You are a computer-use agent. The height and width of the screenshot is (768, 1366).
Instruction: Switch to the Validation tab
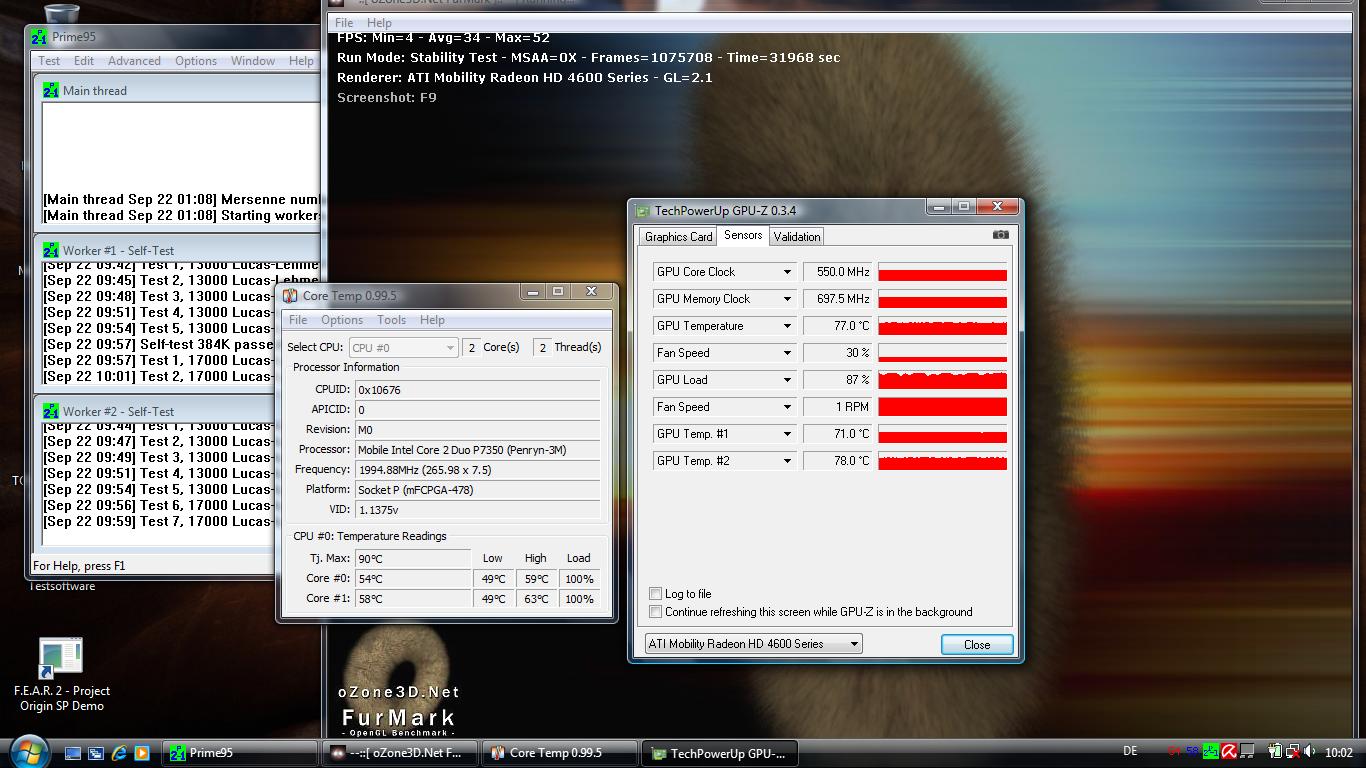(x=797, y=237)
